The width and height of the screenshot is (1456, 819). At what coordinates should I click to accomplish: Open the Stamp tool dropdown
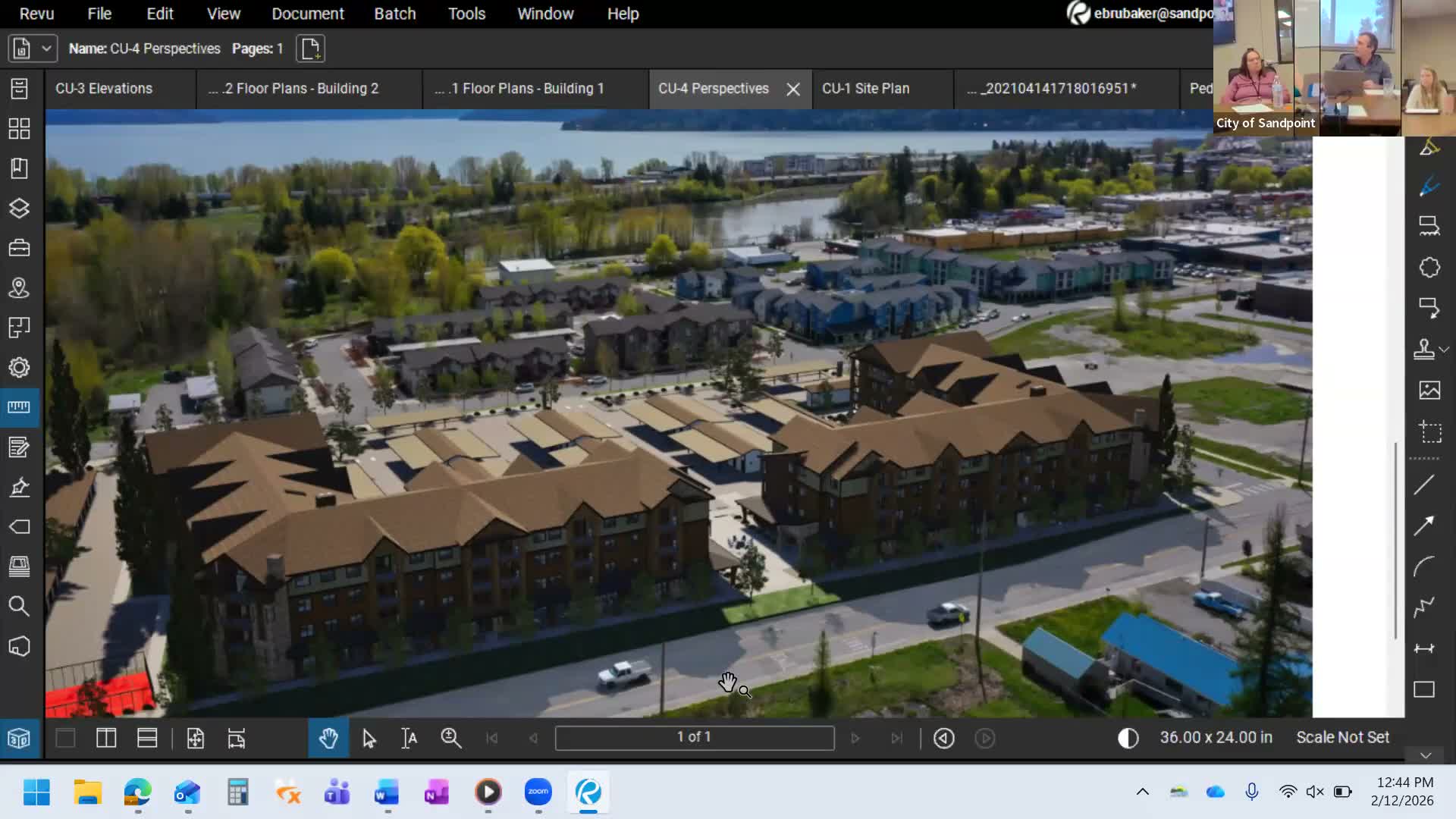click(x=1445, y=350)
